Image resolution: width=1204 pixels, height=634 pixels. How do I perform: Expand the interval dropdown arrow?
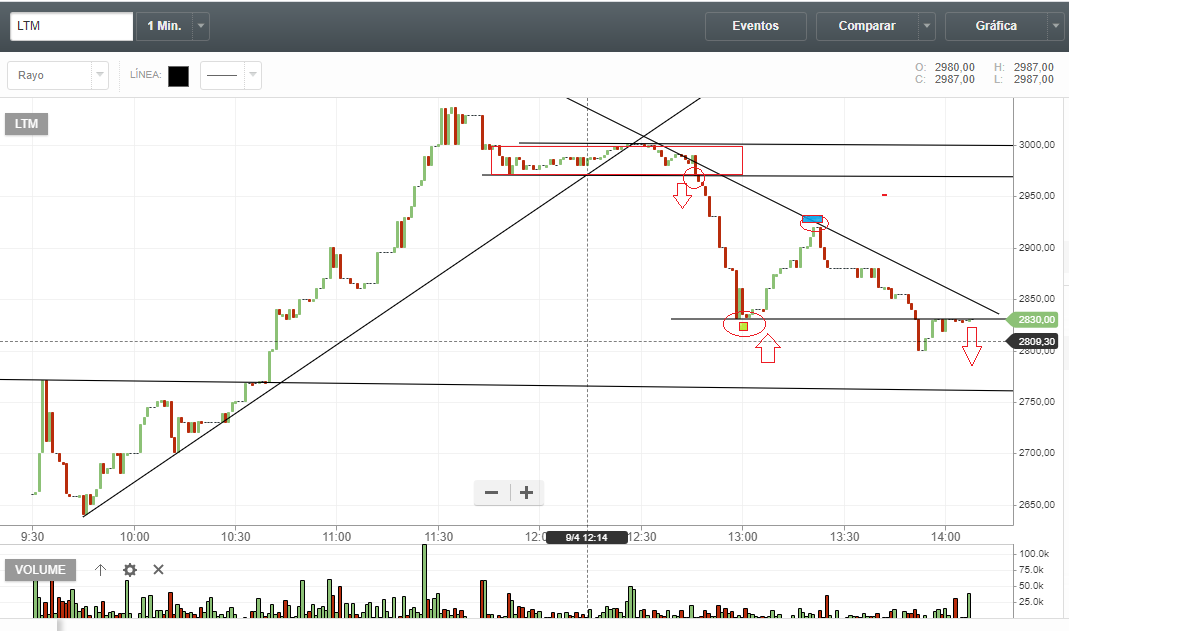tap(200, 26)
